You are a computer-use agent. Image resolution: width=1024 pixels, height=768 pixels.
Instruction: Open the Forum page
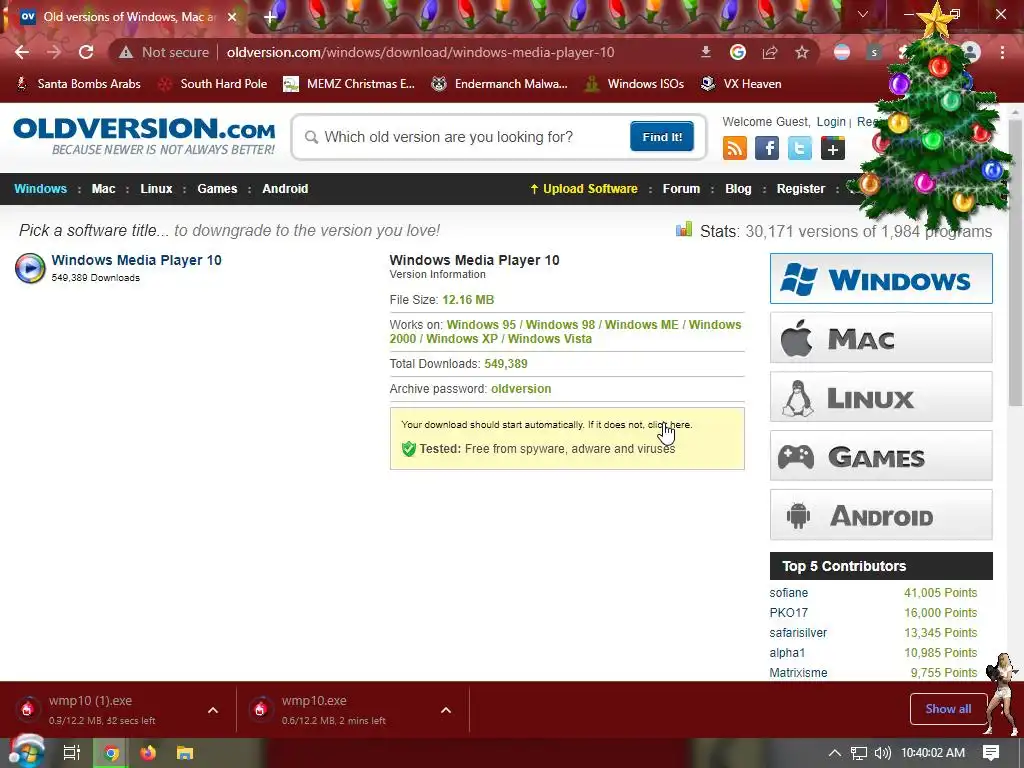(681, 189)
